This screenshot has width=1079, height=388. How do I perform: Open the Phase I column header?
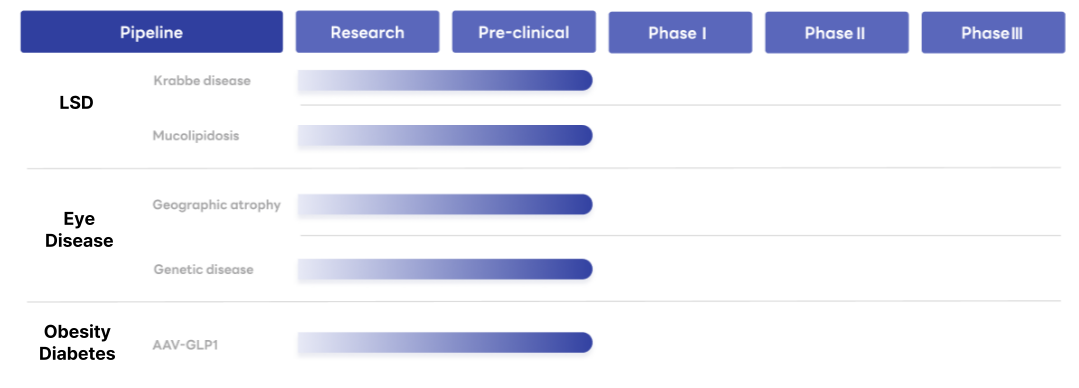tap(680, 32)
